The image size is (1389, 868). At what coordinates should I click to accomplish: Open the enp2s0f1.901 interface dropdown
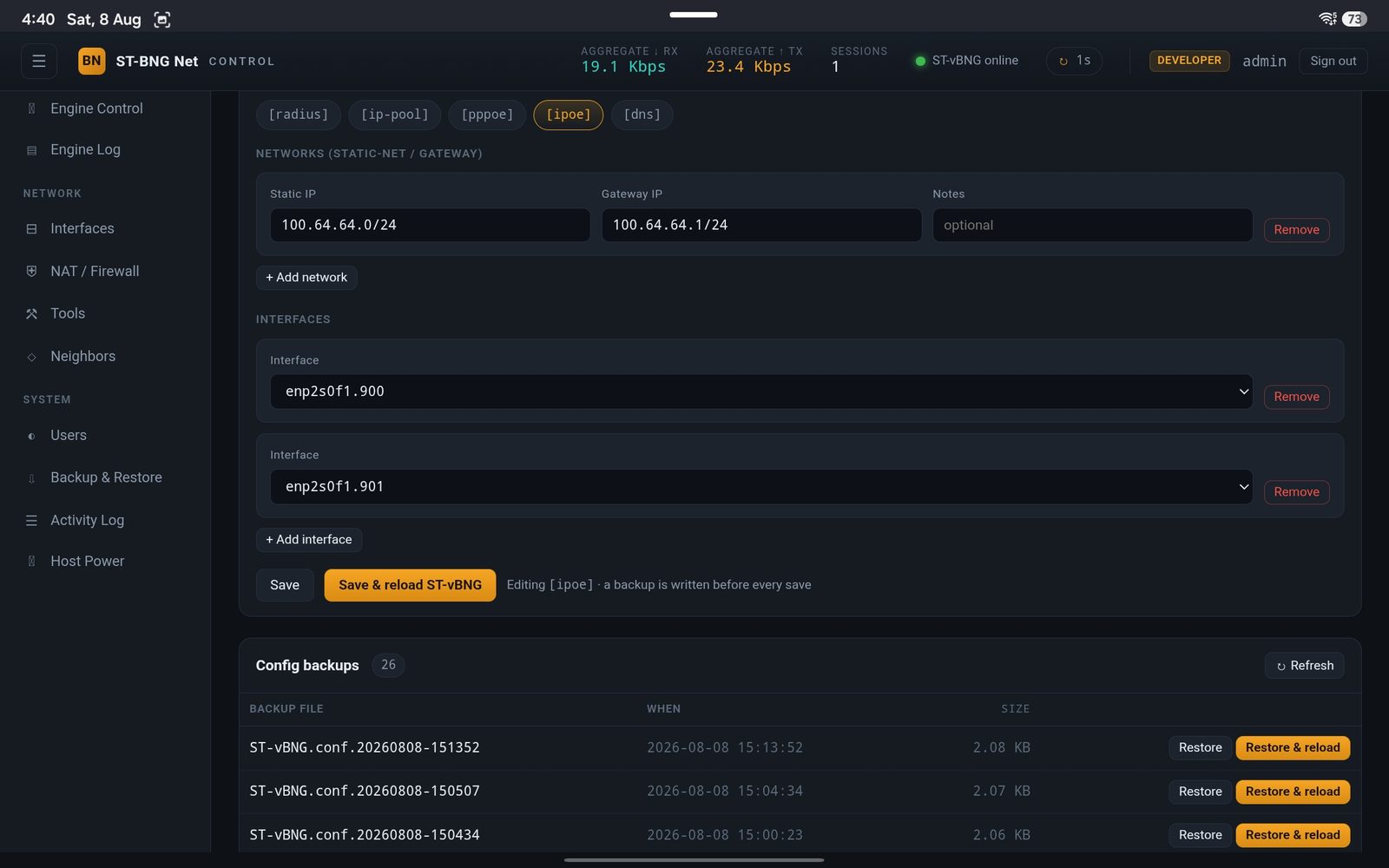(x=761, y=487)
